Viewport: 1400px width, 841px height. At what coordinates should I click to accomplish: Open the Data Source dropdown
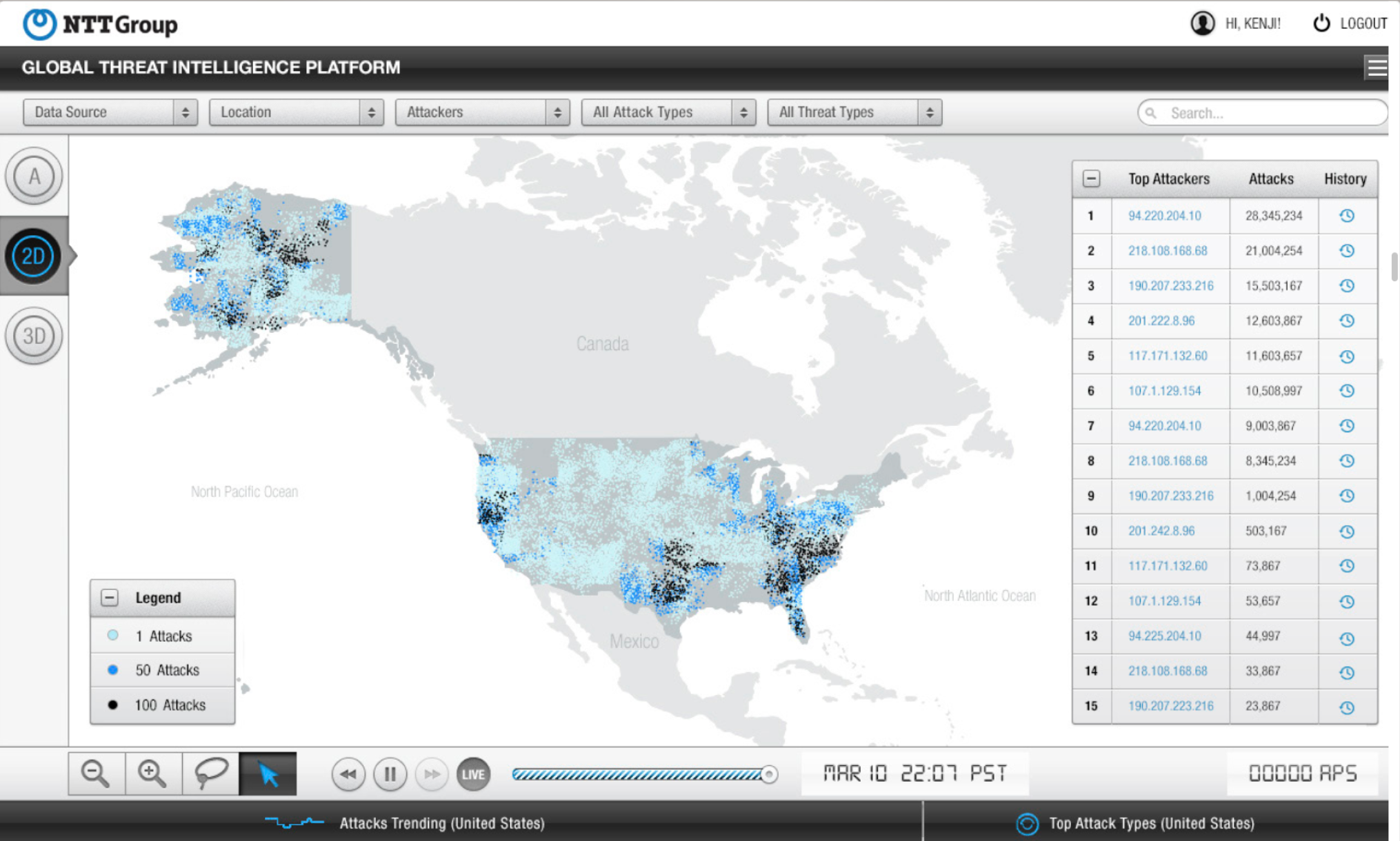[110, 112]
